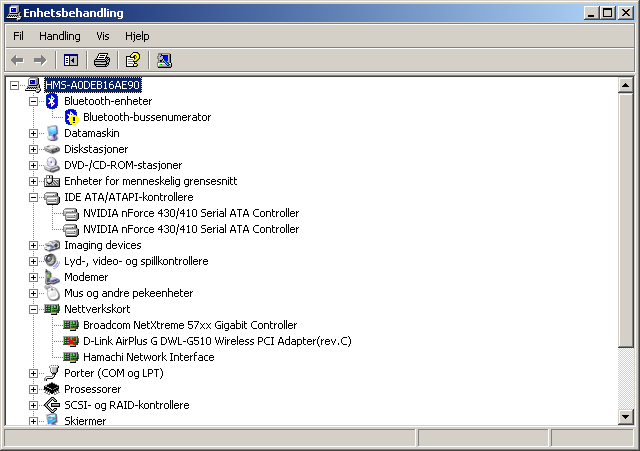Maximize the Enhetsbehandling window
640x451 pixels.
(607, 13)
